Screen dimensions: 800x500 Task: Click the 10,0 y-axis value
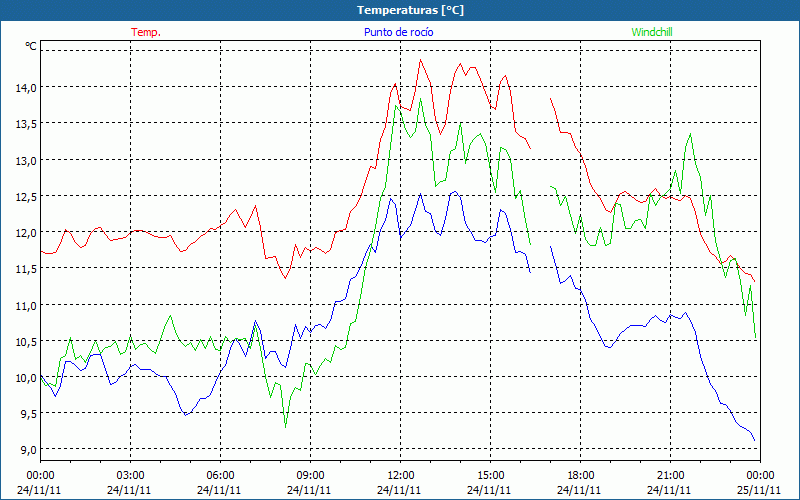[26, 378]
